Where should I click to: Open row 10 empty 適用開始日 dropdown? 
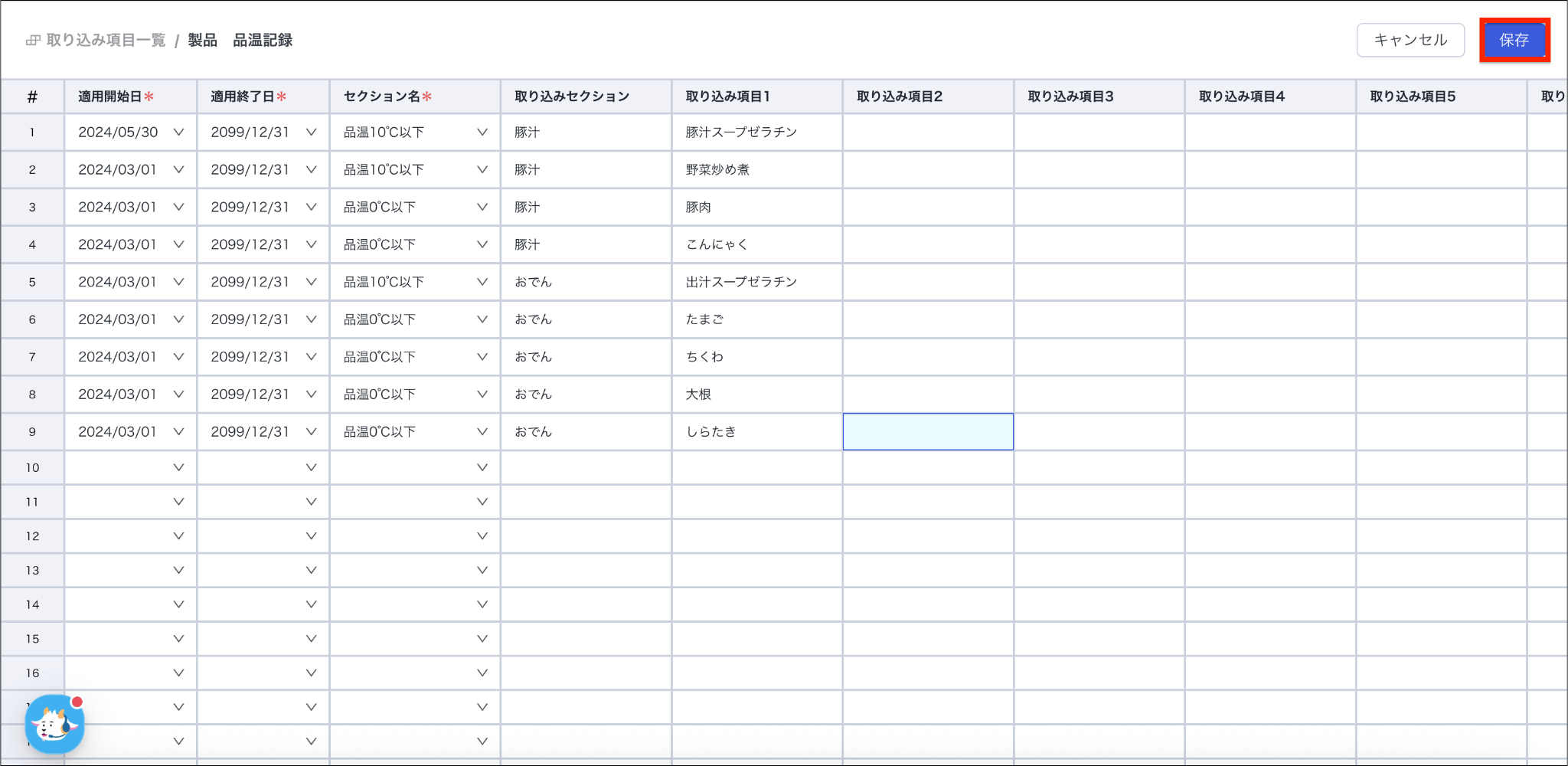[x=130, y=467]
